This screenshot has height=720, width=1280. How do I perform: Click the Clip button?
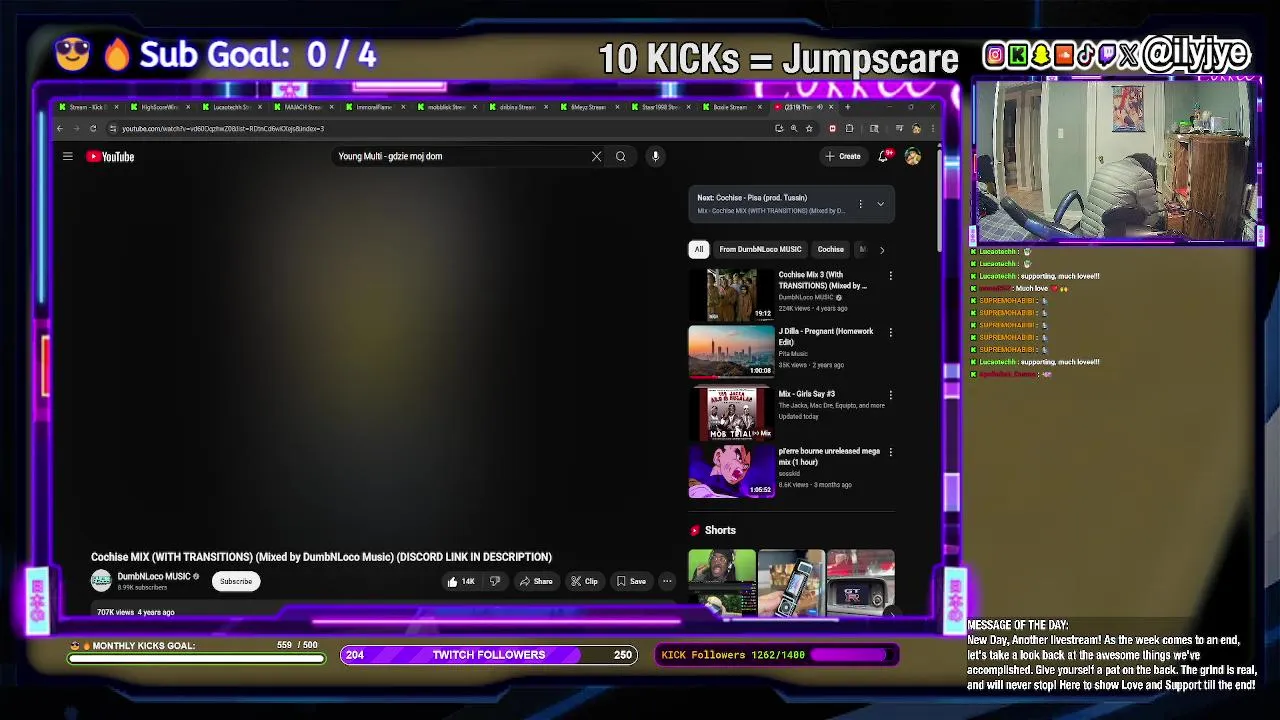coord(585,581)
